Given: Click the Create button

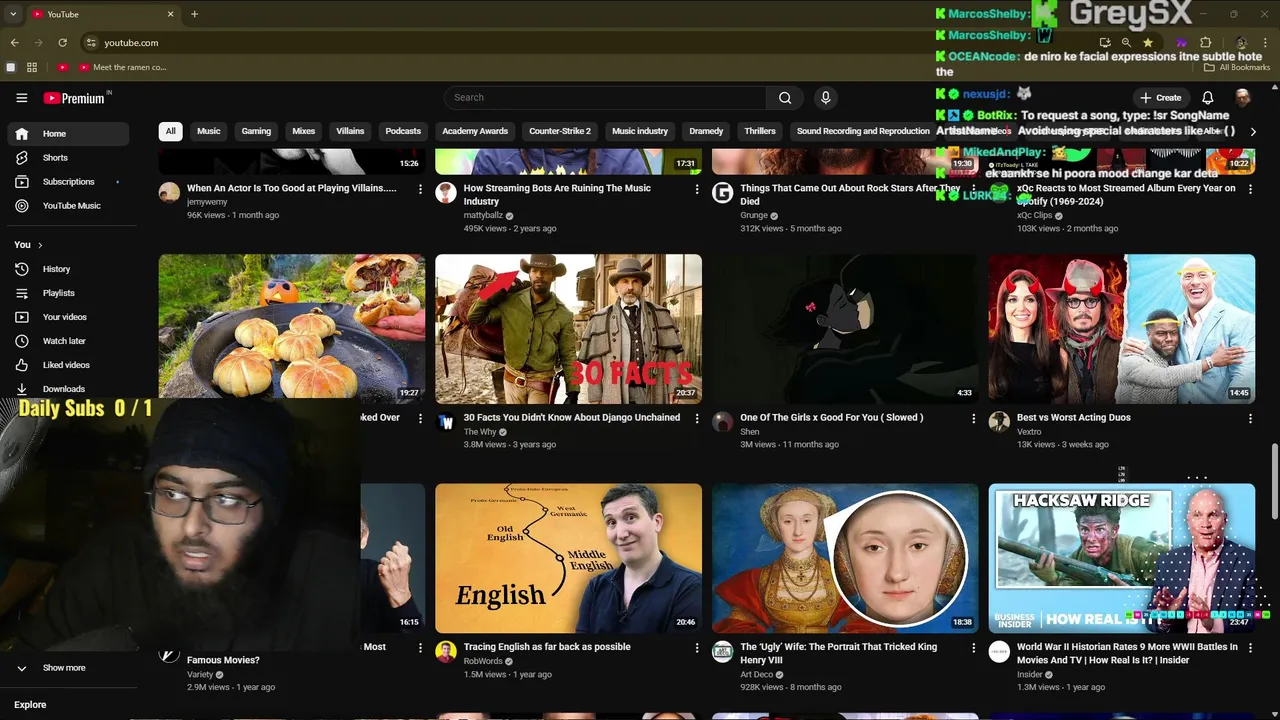Looking at the screenshot, I should pos(1160,98).
